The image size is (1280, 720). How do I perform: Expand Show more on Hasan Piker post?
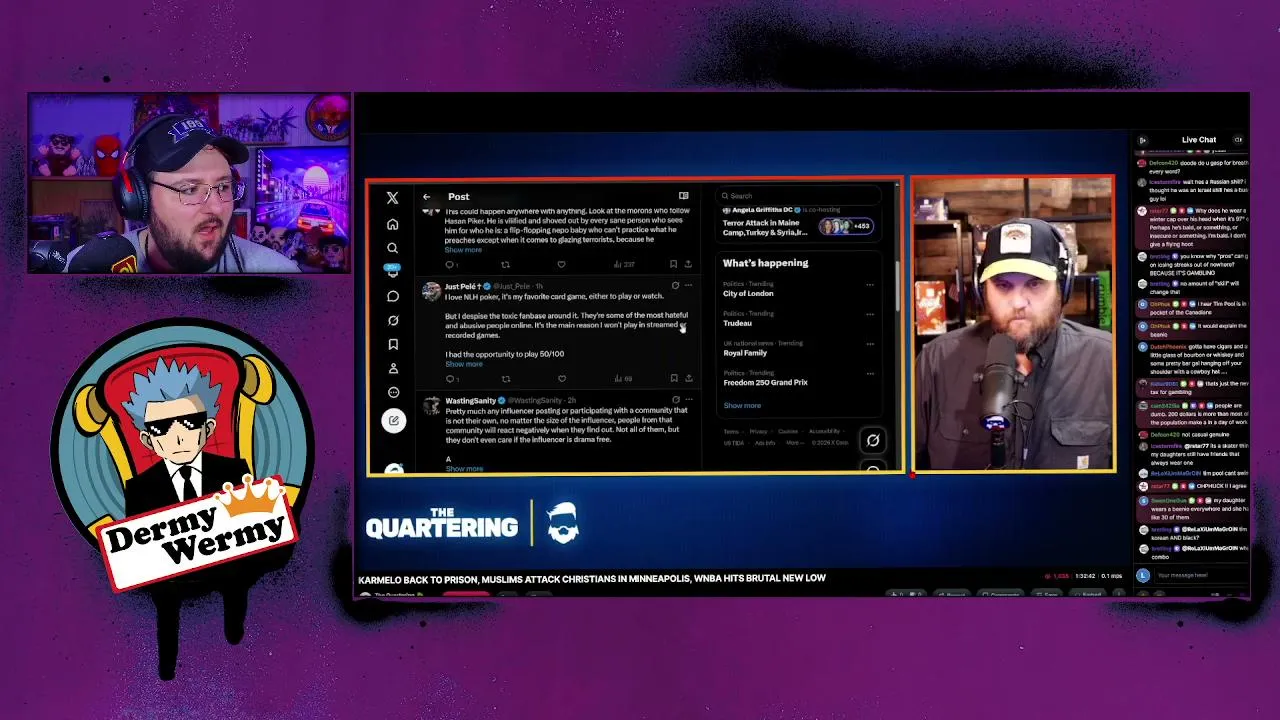463,250
